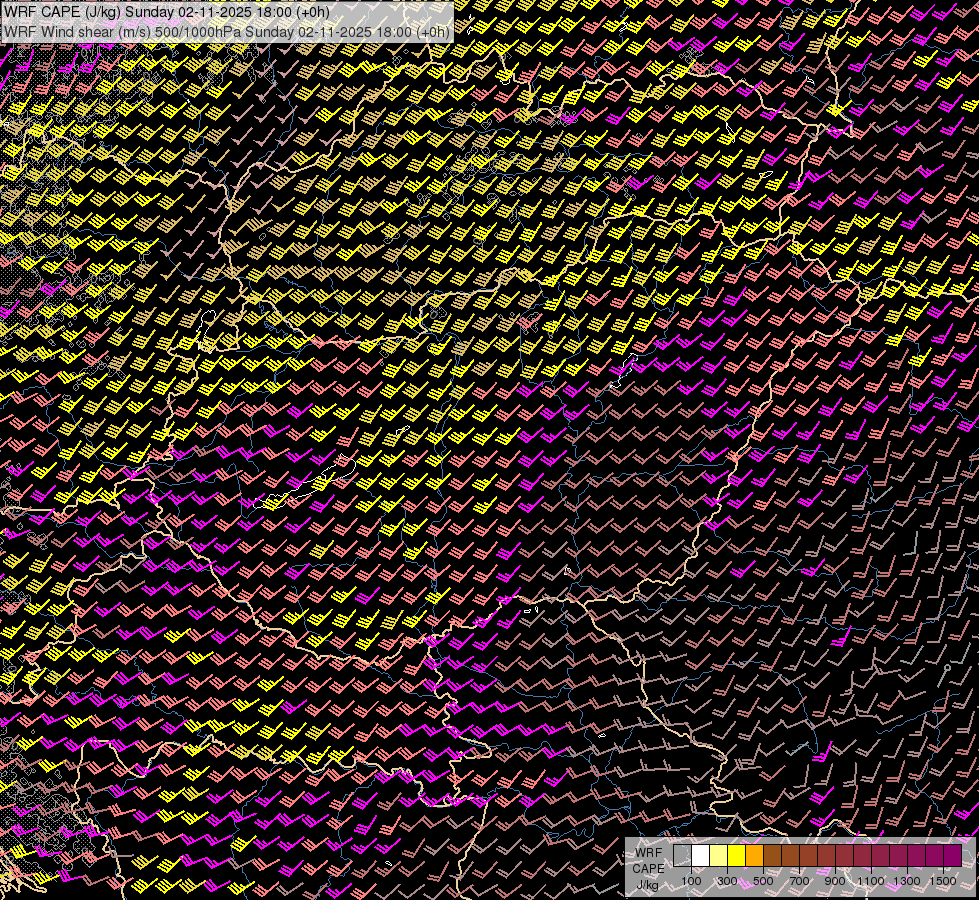Click the WRF CAPE title line
This screenshot has height=900, width=979.
(167, 12)
